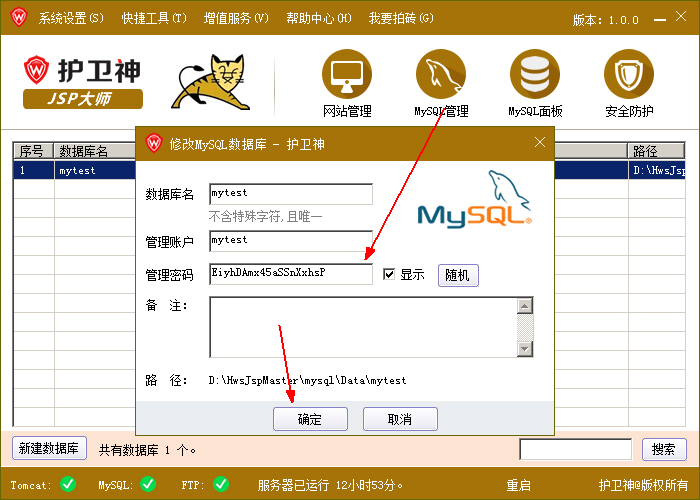Viewport: 700px width, 500px height.
Task: Click the 确定 confirm button
Action: (310, 419)
